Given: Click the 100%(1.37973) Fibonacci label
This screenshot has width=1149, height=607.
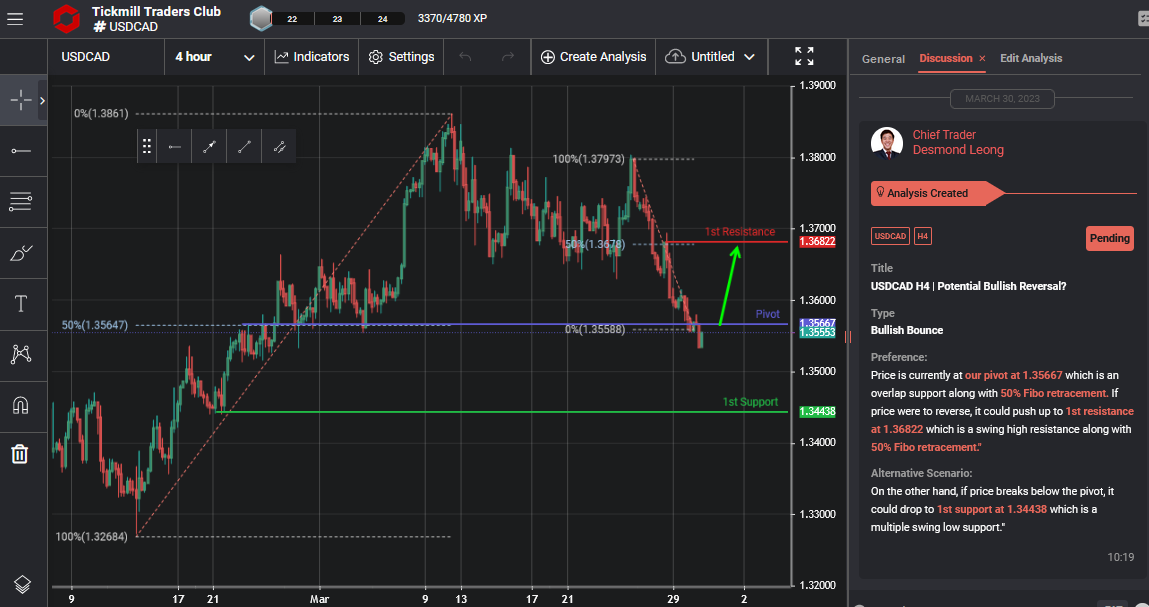Looking at the screenshot, I should pos(588,159).
